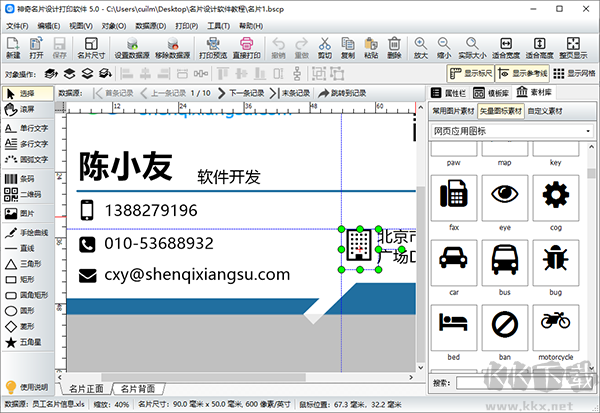Image resolution: width=600 pixels, height=413 pixels.
Task: Open the 网页应用图标 icon category dropdown
Action: [x=512, y=131]
